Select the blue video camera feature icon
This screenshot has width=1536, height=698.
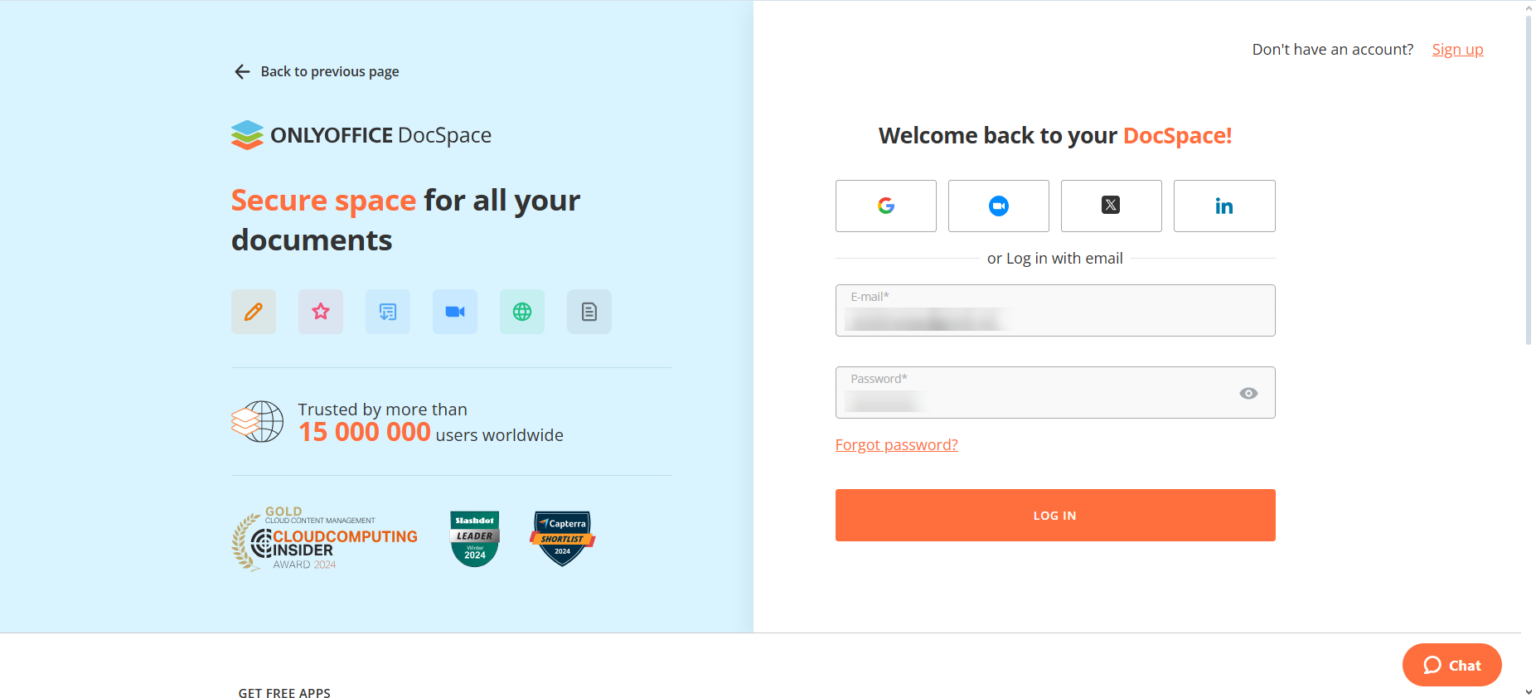pos(455,311)
